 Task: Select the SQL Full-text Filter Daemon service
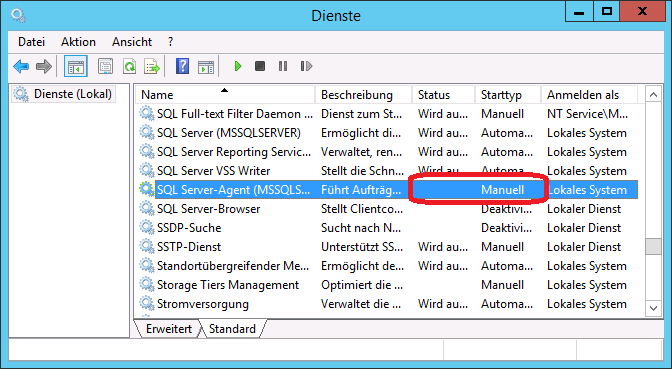pos(235,114)
